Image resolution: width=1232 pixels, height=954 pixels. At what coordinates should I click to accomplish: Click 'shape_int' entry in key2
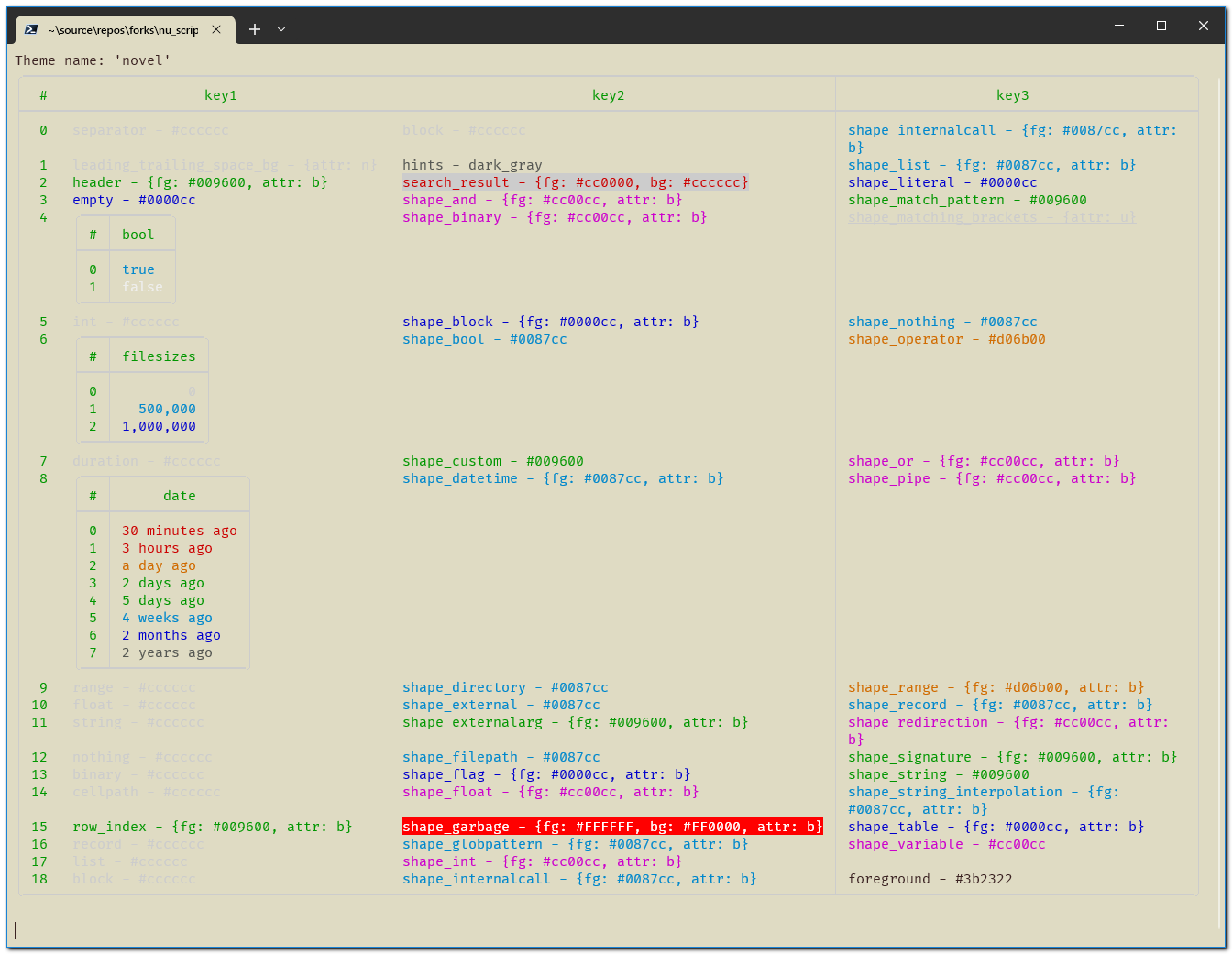pyautogui.click(x=543, y=861)
